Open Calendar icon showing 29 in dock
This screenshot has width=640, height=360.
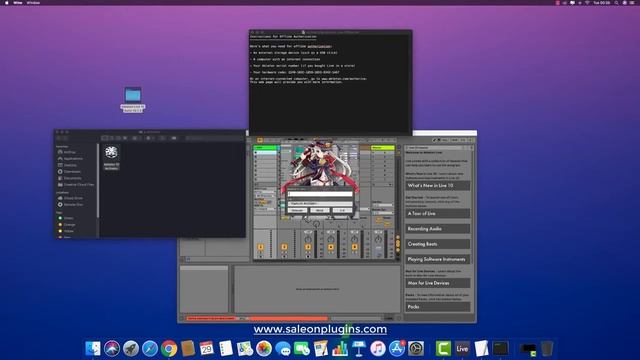click(207, 349)
